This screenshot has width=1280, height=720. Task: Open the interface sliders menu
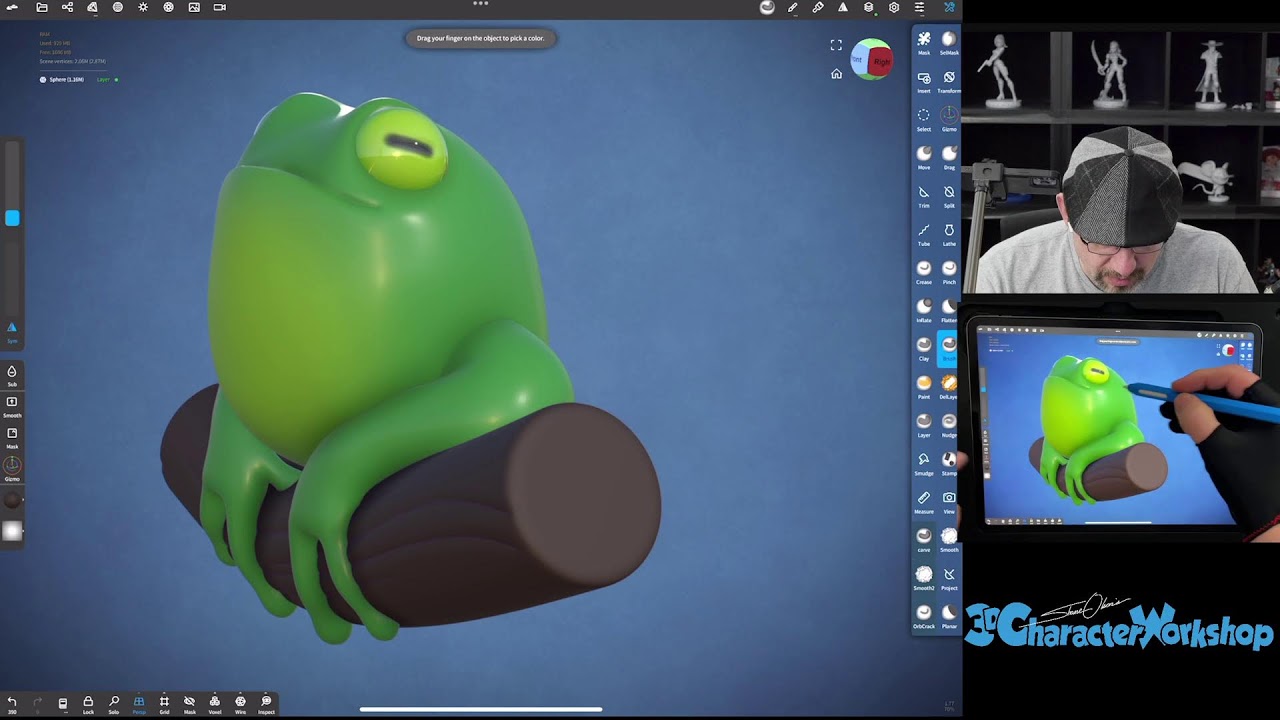pyautogui.click(x=919, y=7)
